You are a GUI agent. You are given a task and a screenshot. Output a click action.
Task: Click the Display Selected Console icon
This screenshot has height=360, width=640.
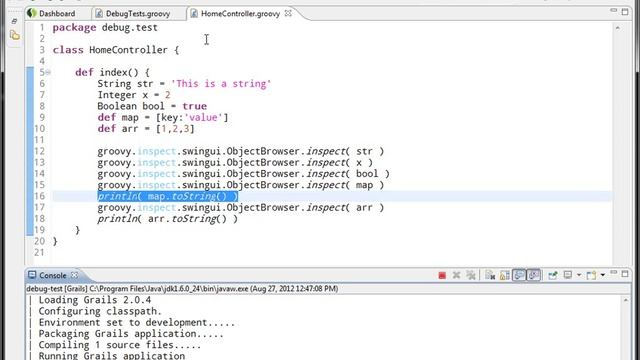point(568,275)
